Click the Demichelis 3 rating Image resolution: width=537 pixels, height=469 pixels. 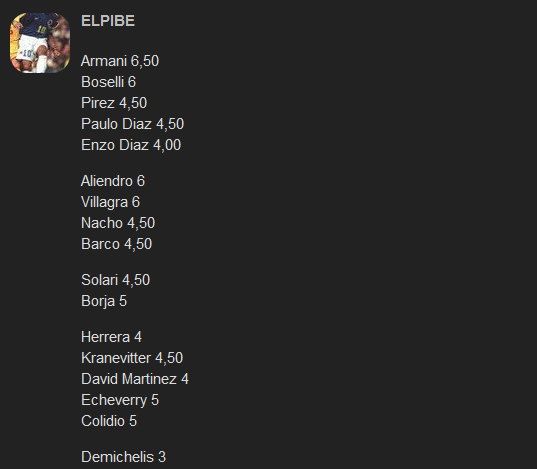(x=124, y=457)
